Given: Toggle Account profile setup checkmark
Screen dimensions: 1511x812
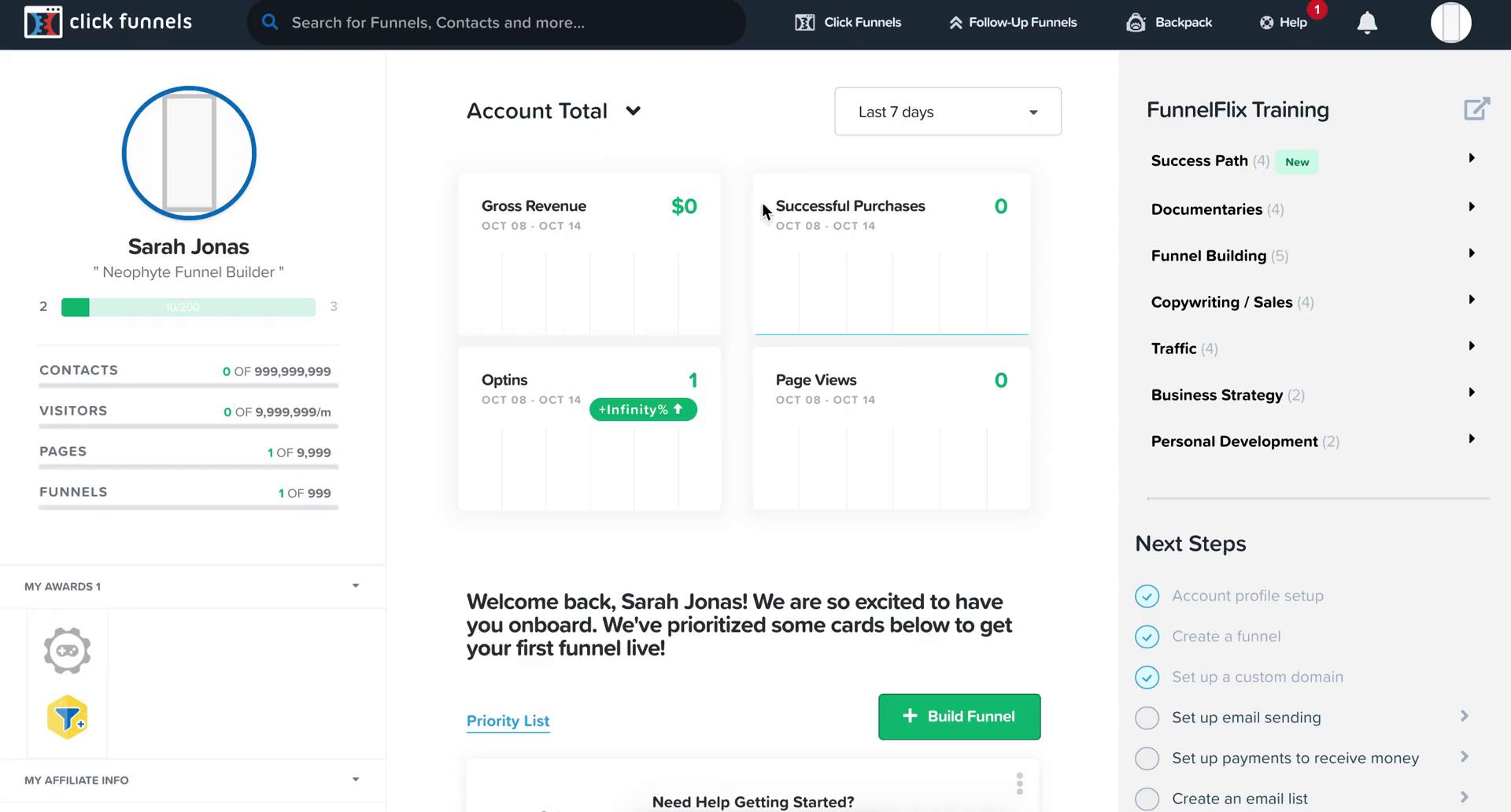Looking at the screenshot, I should pyautogui.click(x=1147, y=596).
